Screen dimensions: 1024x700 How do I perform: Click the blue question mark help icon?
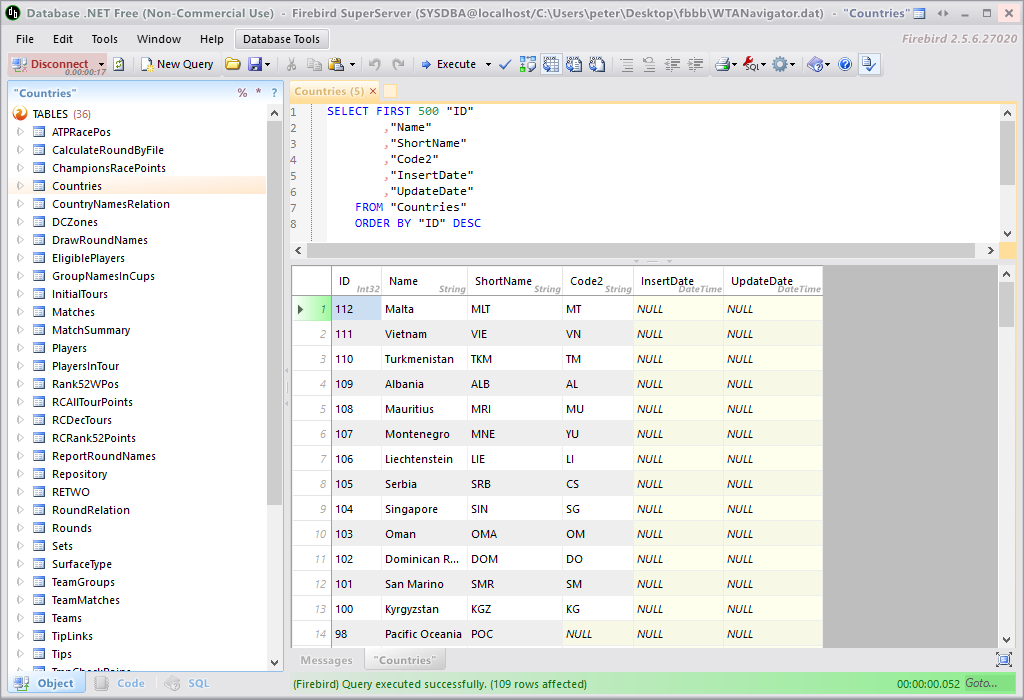point(845,64)
